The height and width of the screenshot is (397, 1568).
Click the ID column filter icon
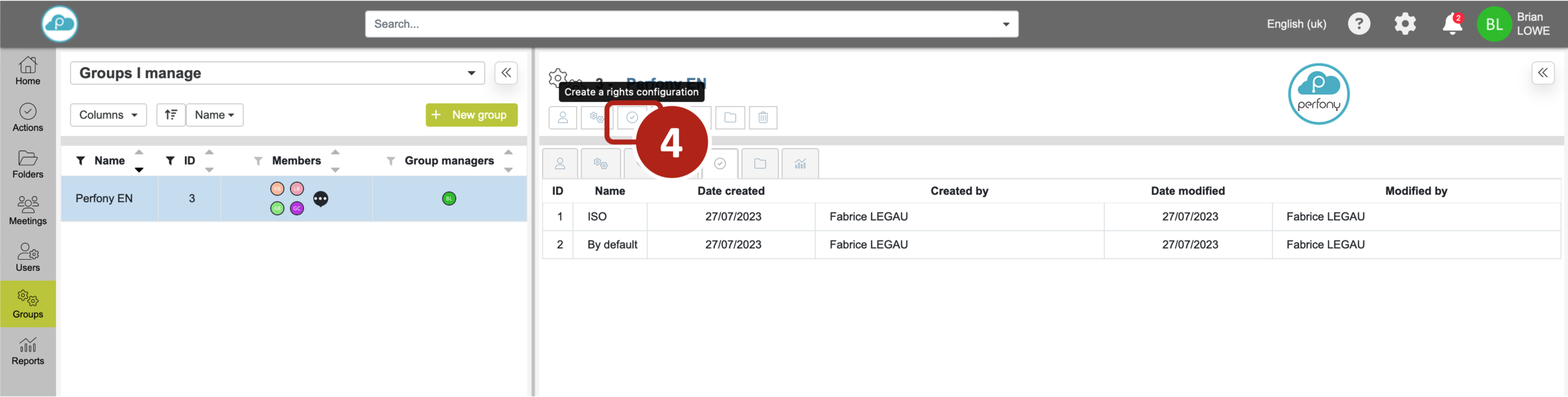pyautogui.click(x=170, y=160)
